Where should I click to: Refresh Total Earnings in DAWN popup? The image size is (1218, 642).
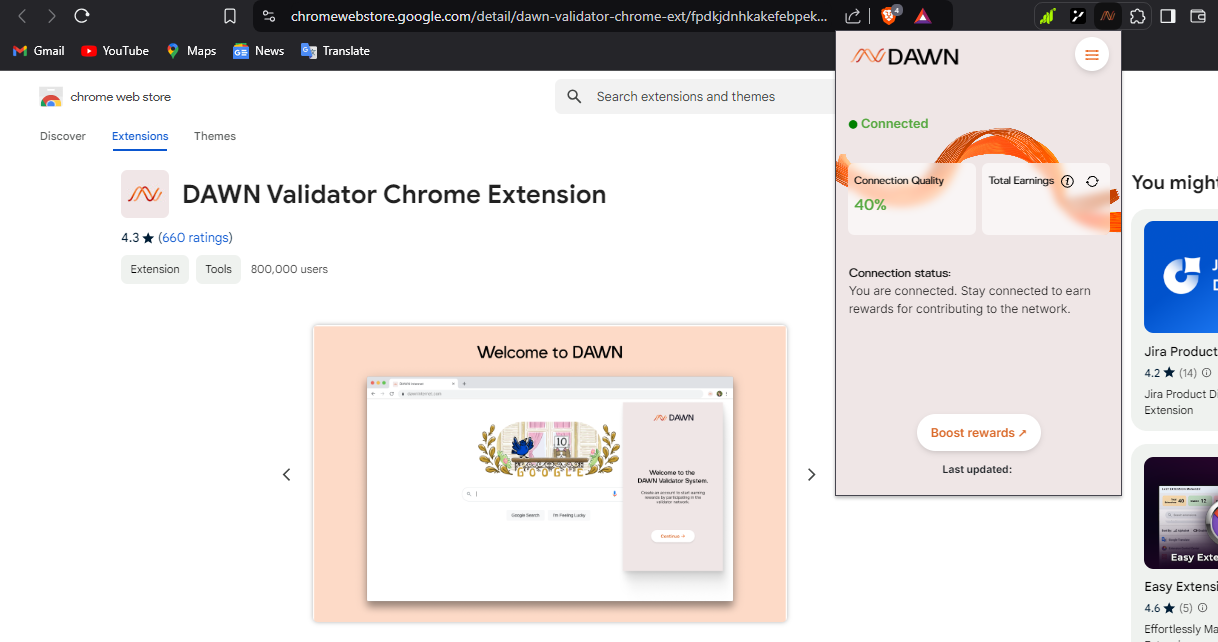coord(1092,181)
